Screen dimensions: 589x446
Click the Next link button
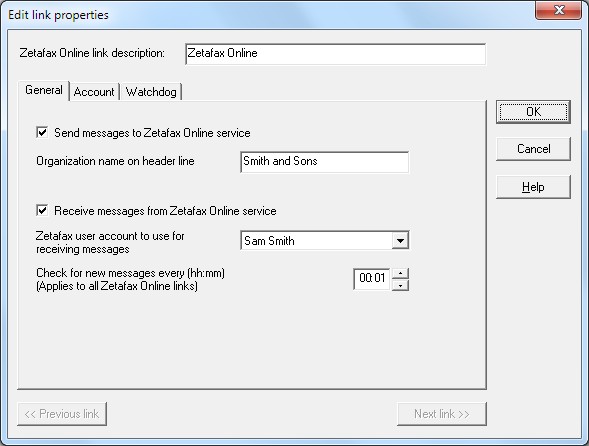(x=442, y=414)
